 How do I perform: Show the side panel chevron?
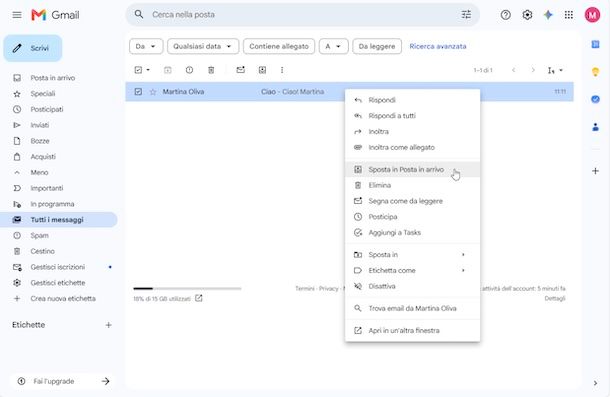coord(595,383)
